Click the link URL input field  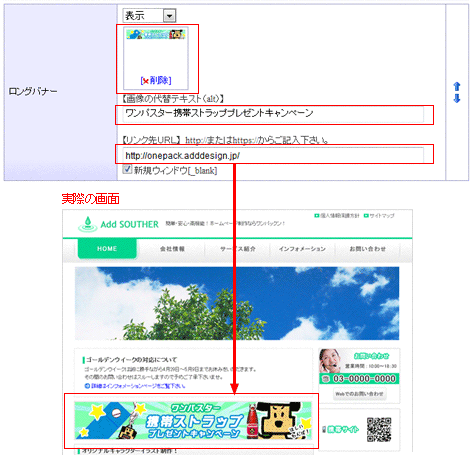tap(273, 155)
